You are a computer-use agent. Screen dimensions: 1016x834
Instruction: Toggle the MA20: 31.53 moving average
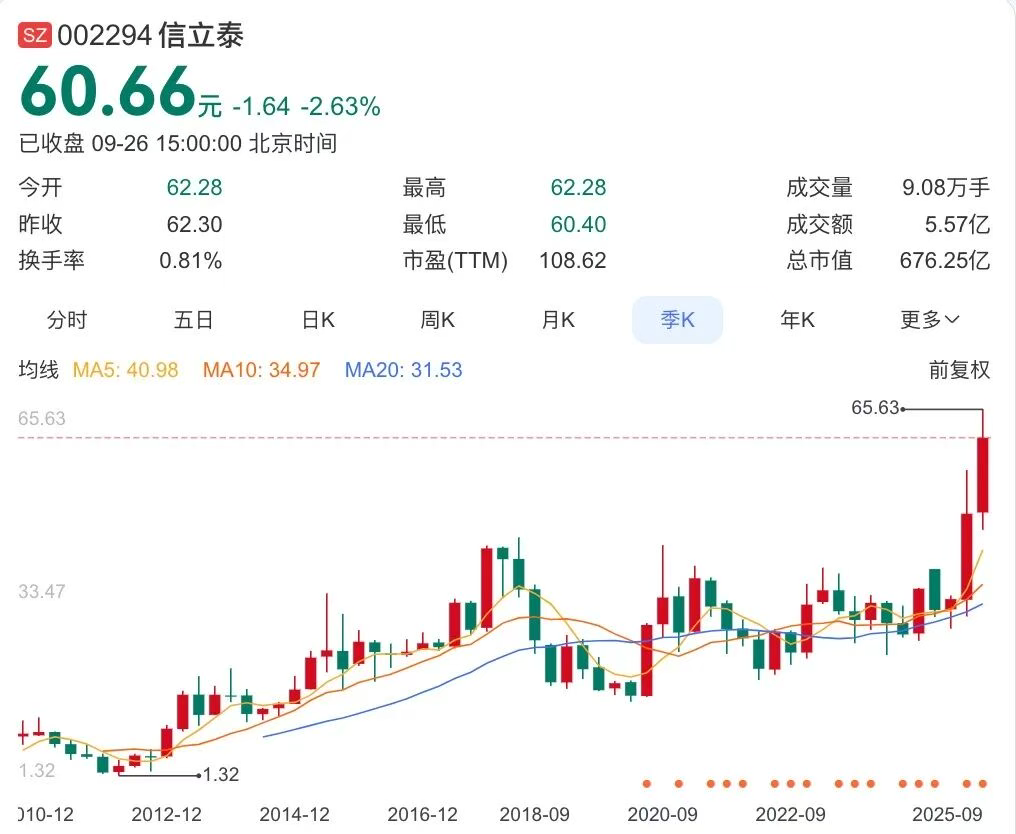tap(403, 370)
